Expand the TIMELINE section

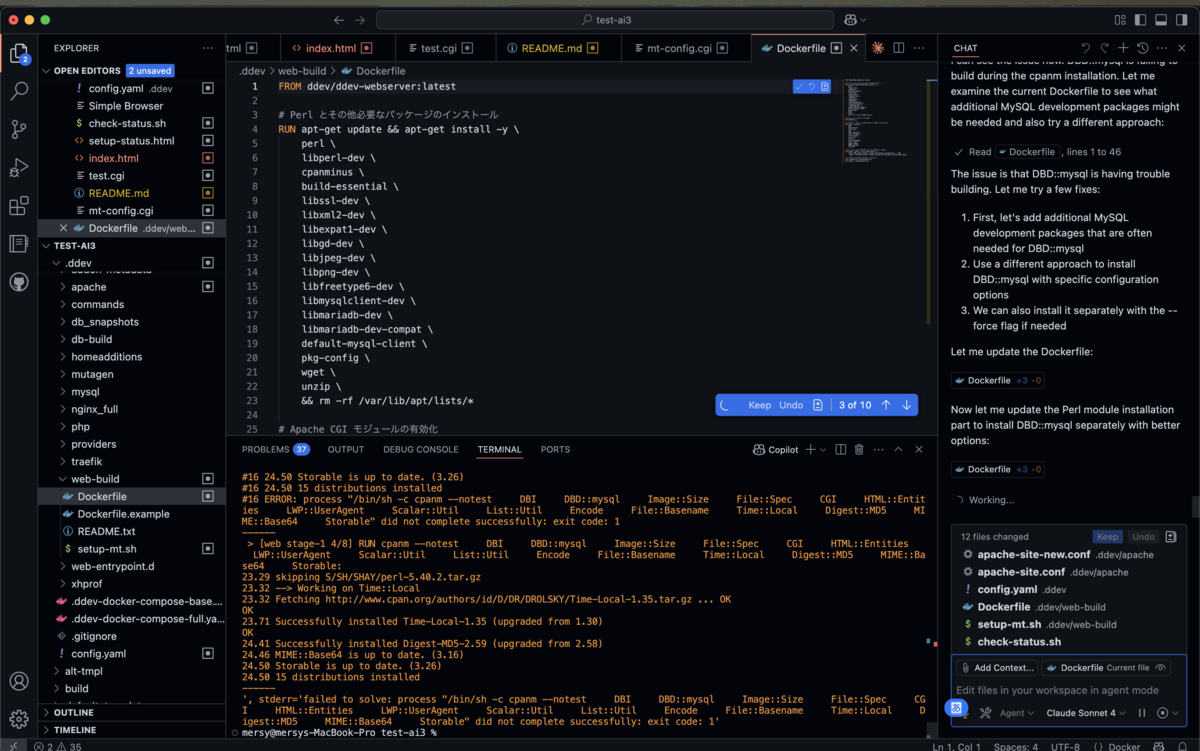click(75, 730)
